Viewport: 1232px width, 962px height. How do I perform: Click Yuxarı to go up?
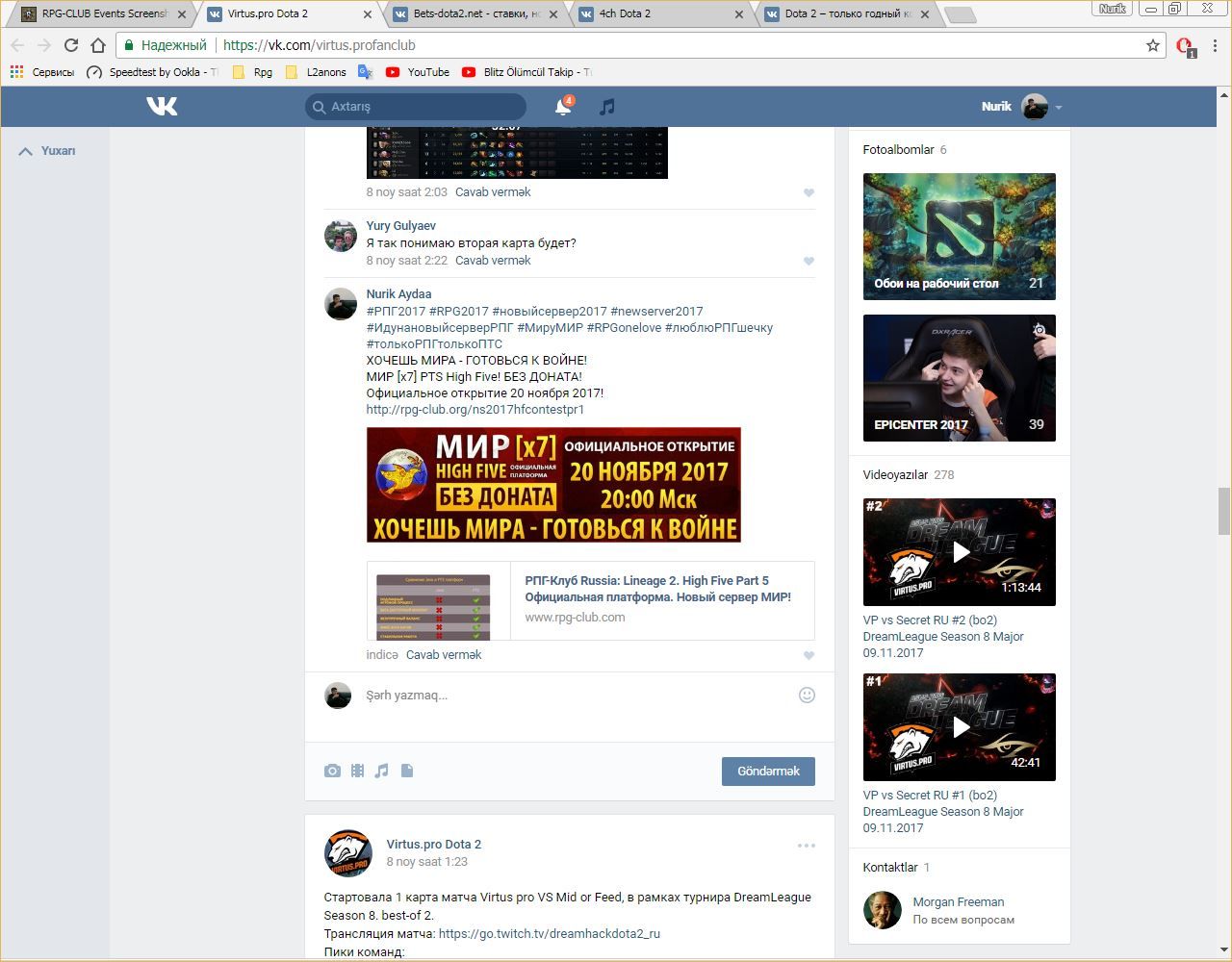47,151
